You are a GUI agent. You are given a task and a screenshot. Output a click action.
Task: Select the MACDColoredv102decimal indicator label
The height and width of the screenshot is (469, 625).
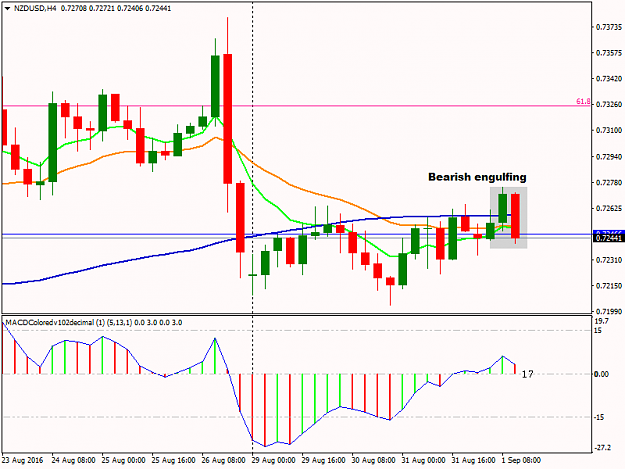[94, 322]
